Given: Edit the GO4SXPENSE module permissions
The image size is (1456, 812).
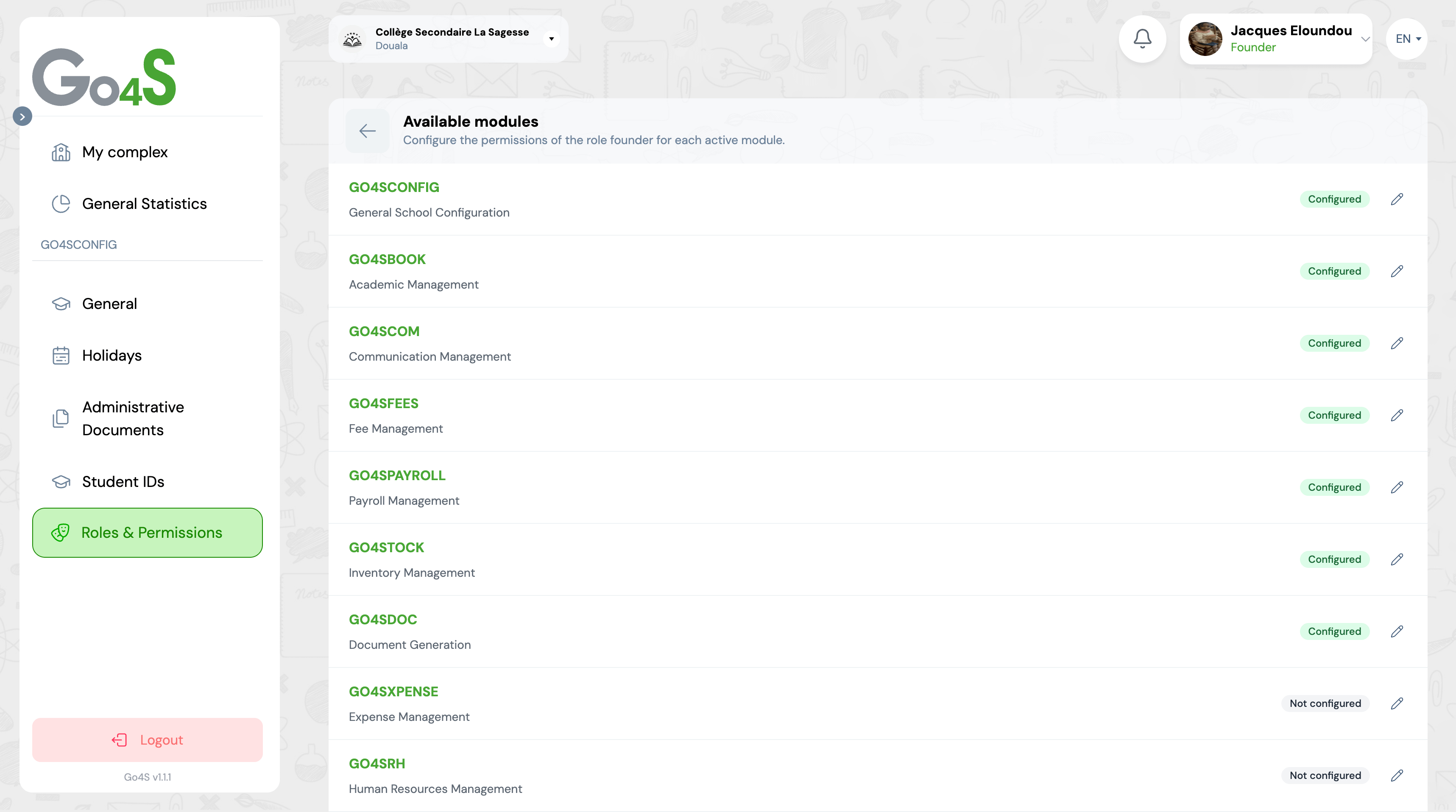Looking at the screenshot, I should [1397, 704].
